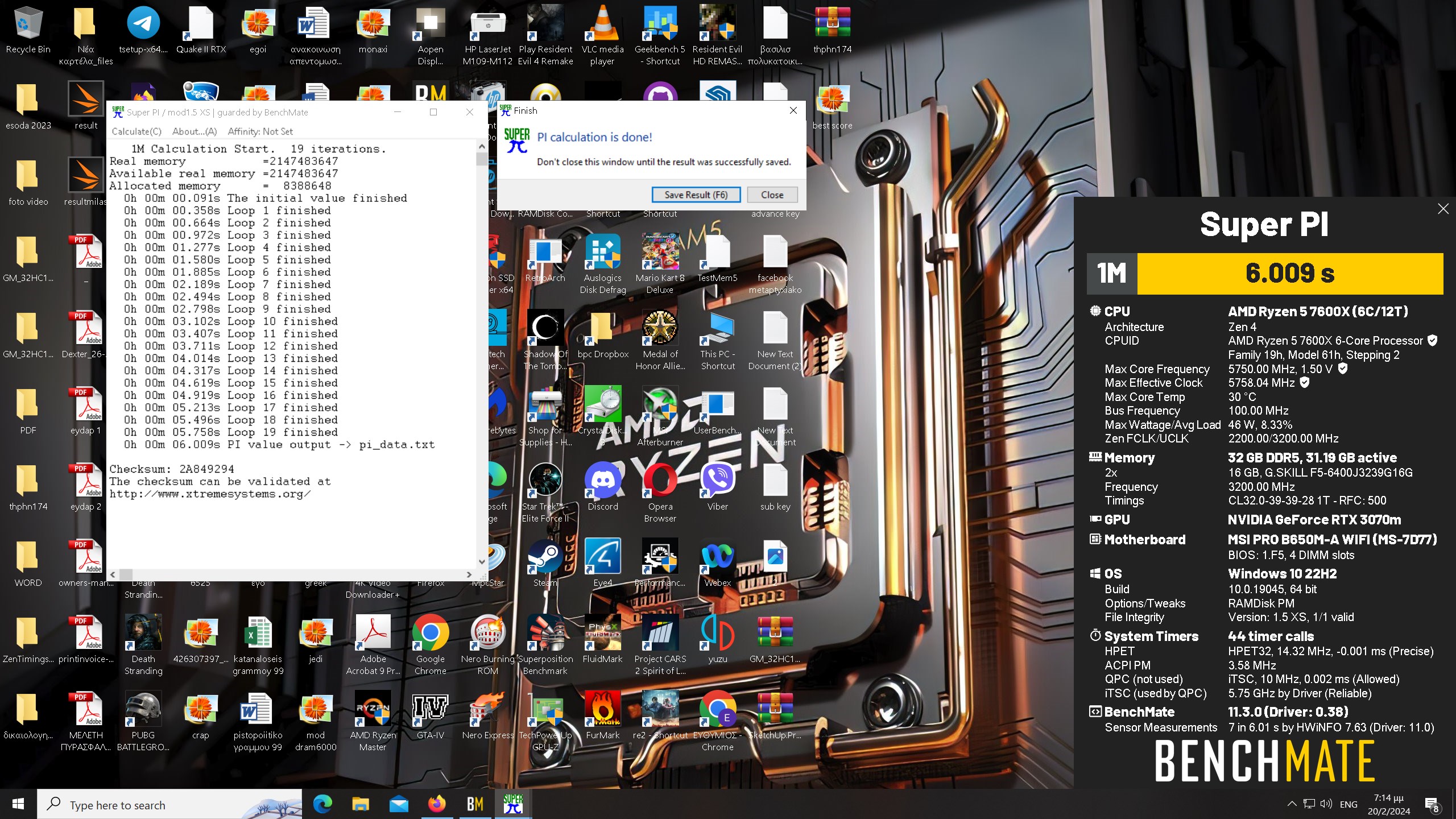The height and width of the screenshot is (819, 1456).
Task: Click horizontal scrollbar right arrow in Super PI
Action: [469, 574]
